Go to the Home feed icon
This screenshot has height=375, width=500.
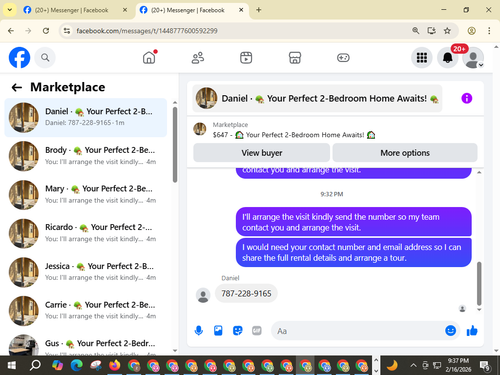tap(149, 58)
